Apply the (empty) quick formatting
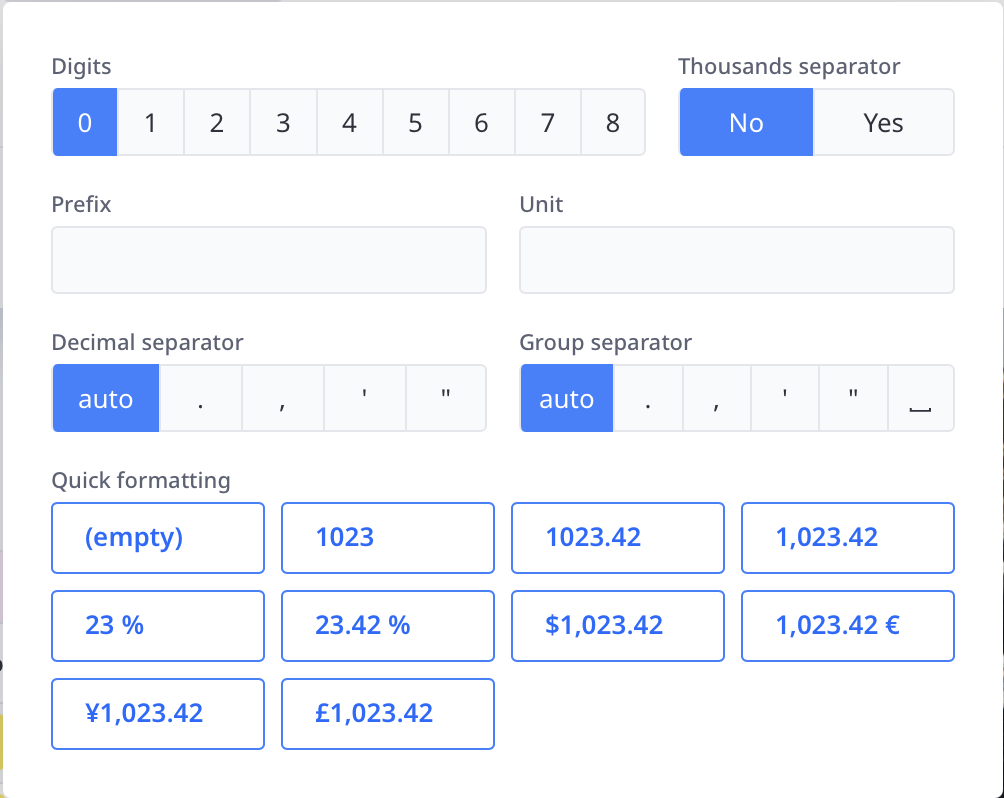The height and width of the screenshot is (798, 1004). coord(158,537)
